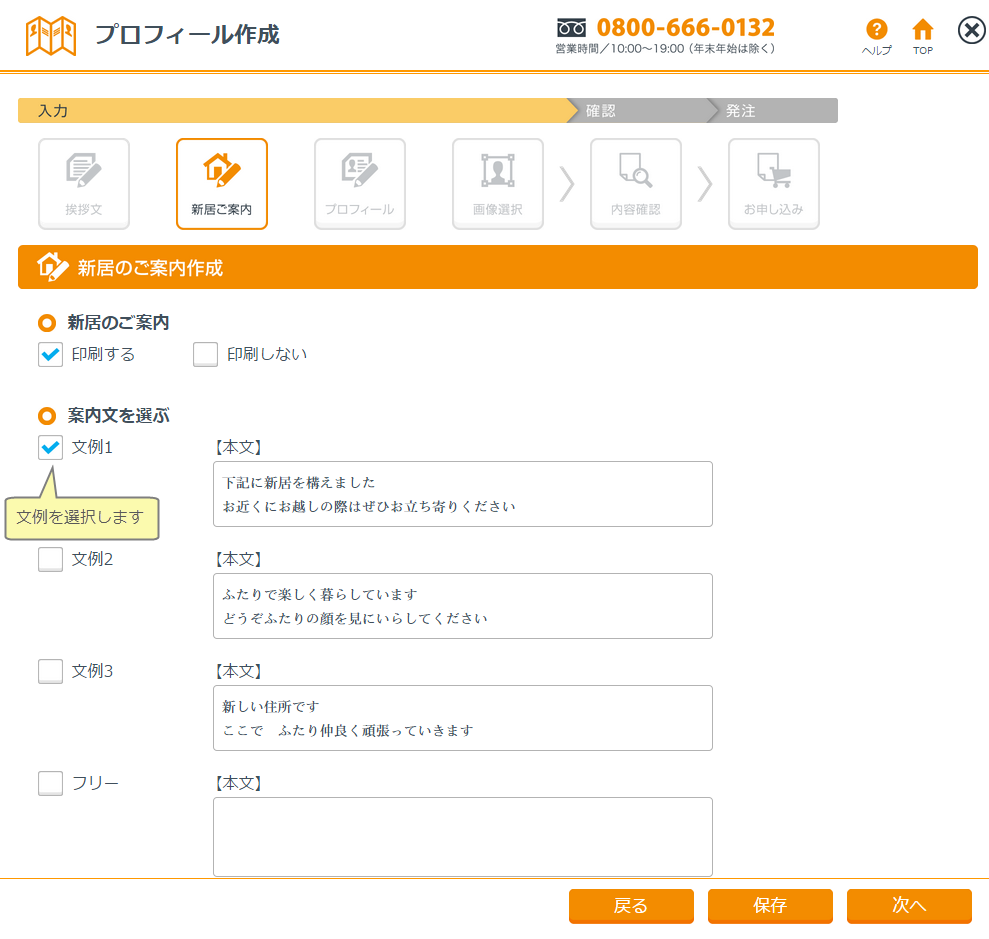The height and width of the screenshot is (939, 989).
Task: Toggle the 印刷する checkbox
Action: pos(51,355)
